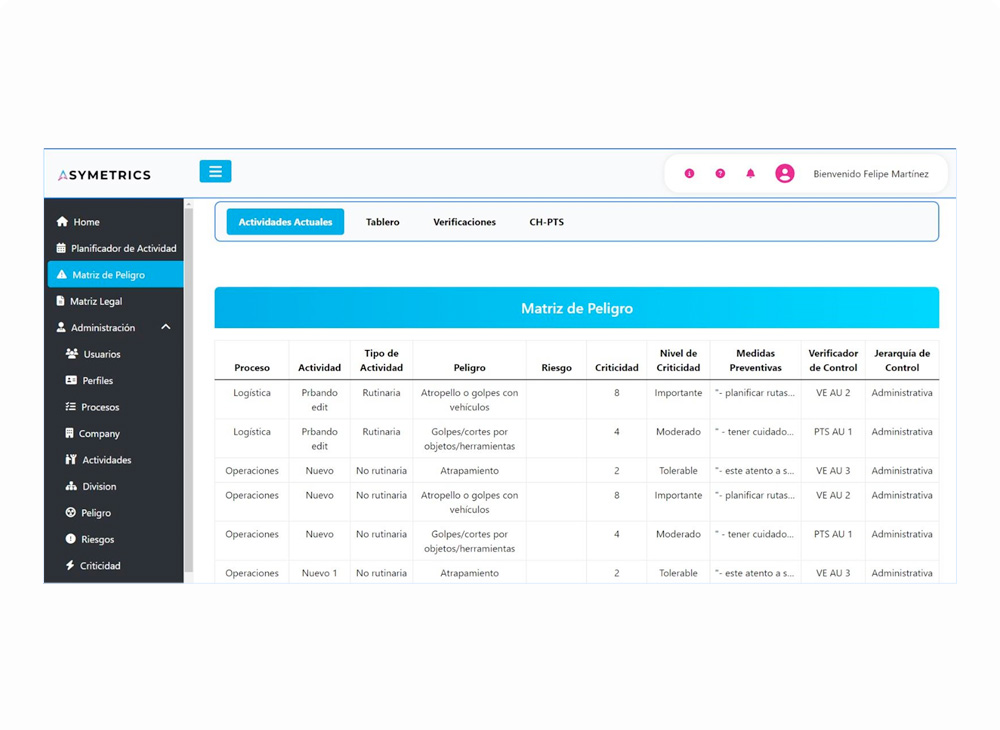The height and width of the screenshot is (730, 1000).
Task: Collapse the Administración section chevron
Action: coord(166,328)
